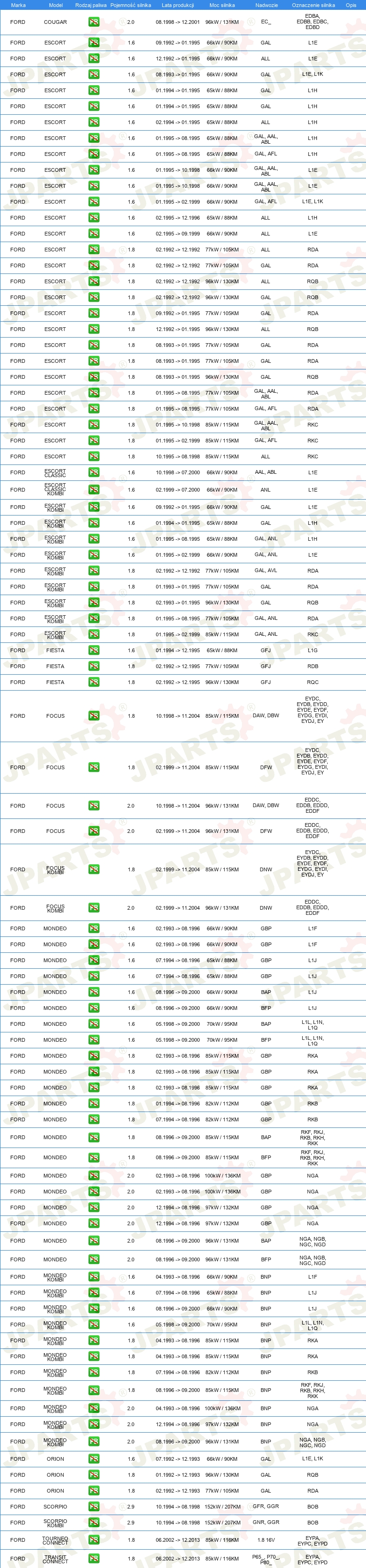366x1568 pixels.
Task: Click the fuel icon for FOCUS 1.8 DAW, DBW
Action: pos(94,716)
